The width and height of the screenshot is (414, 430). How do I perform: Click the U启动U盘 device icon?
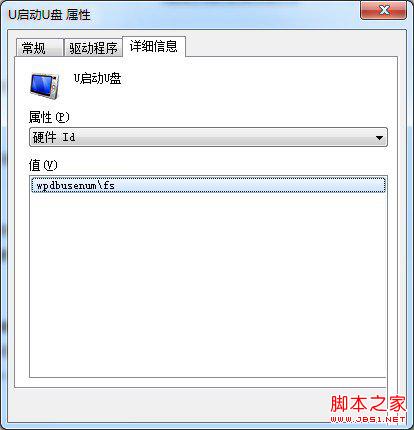tap(45, 86)
